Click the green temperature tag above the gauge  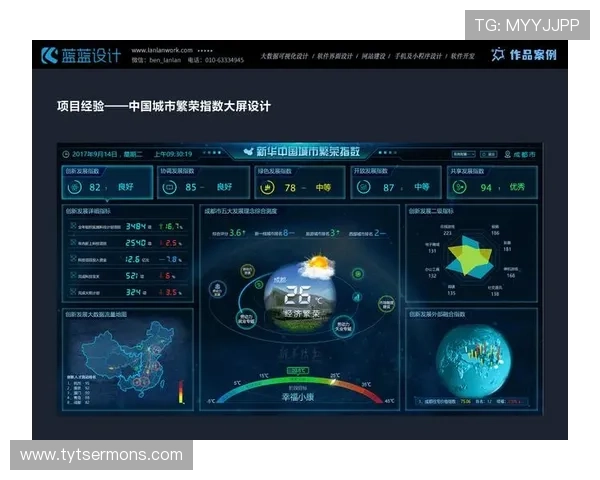(298, 371)
